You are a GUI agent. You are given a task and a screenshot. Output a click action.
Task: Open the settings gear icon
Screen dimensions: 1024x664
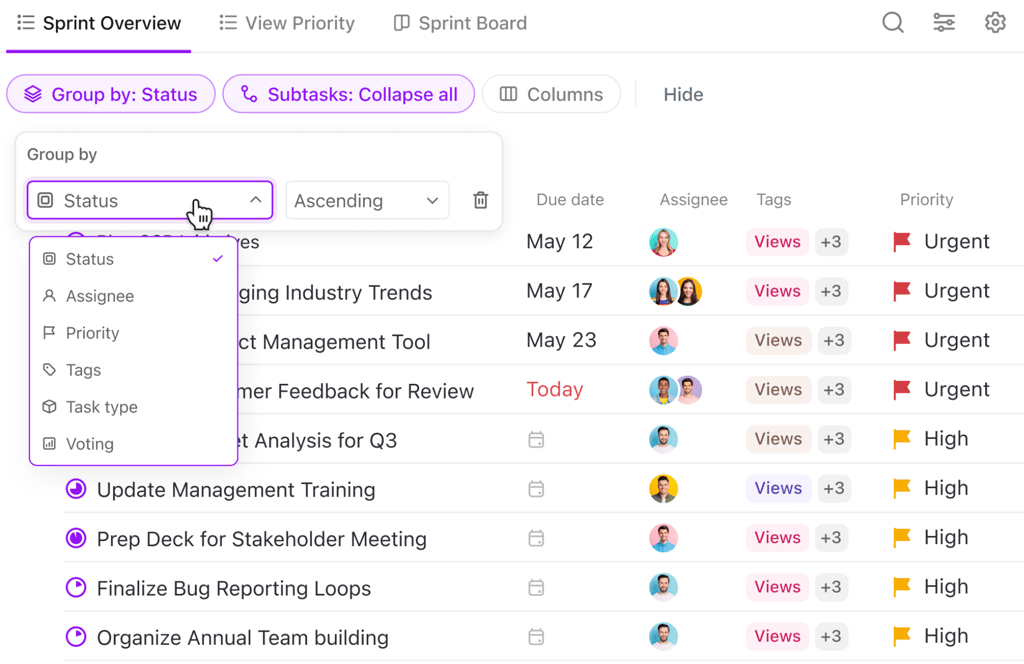[995, 22]
